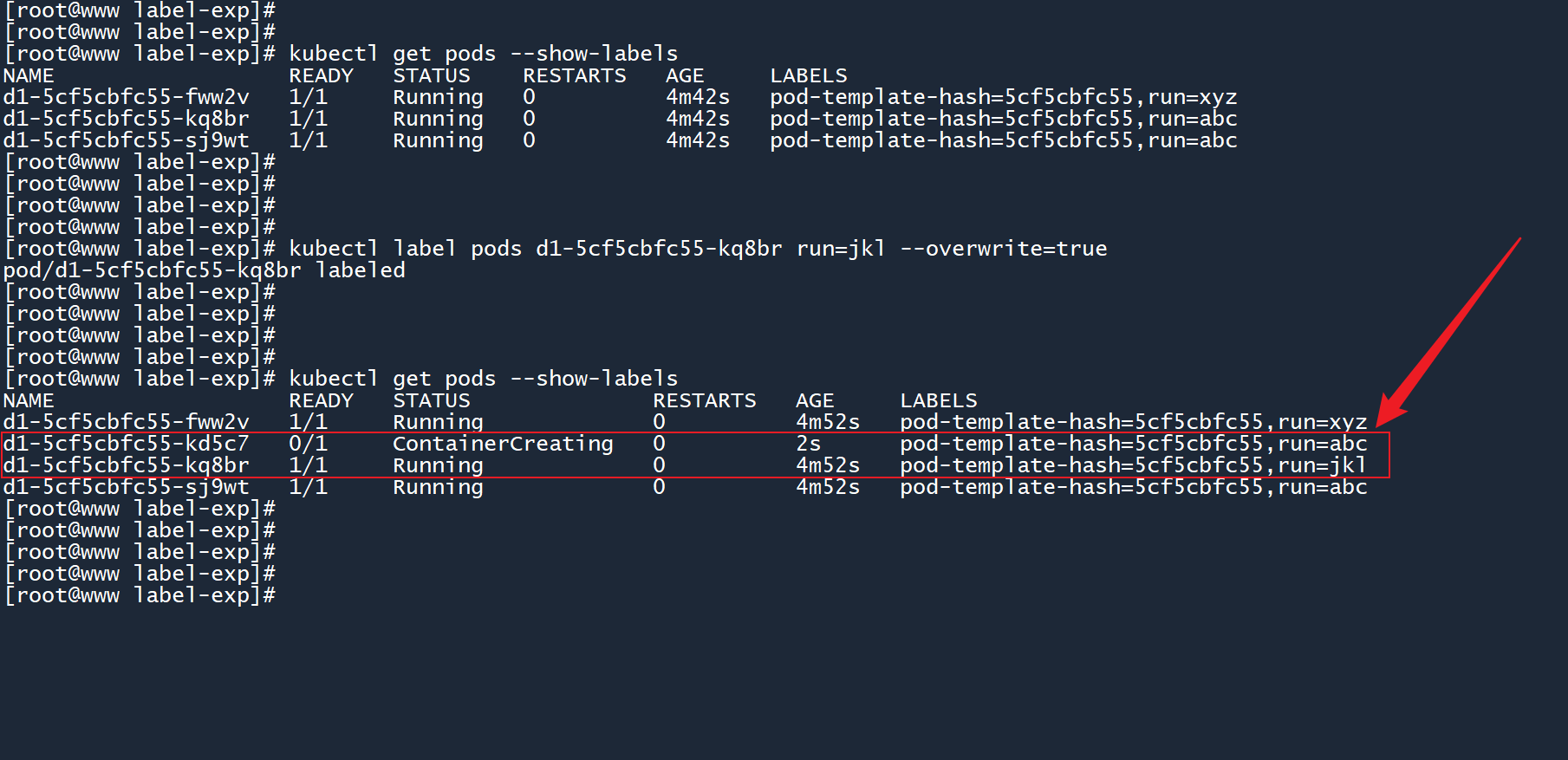Click run=jkl argument in the label command
The width and height of the screenshot is (1568, 760).
click(x=840, y=249)
